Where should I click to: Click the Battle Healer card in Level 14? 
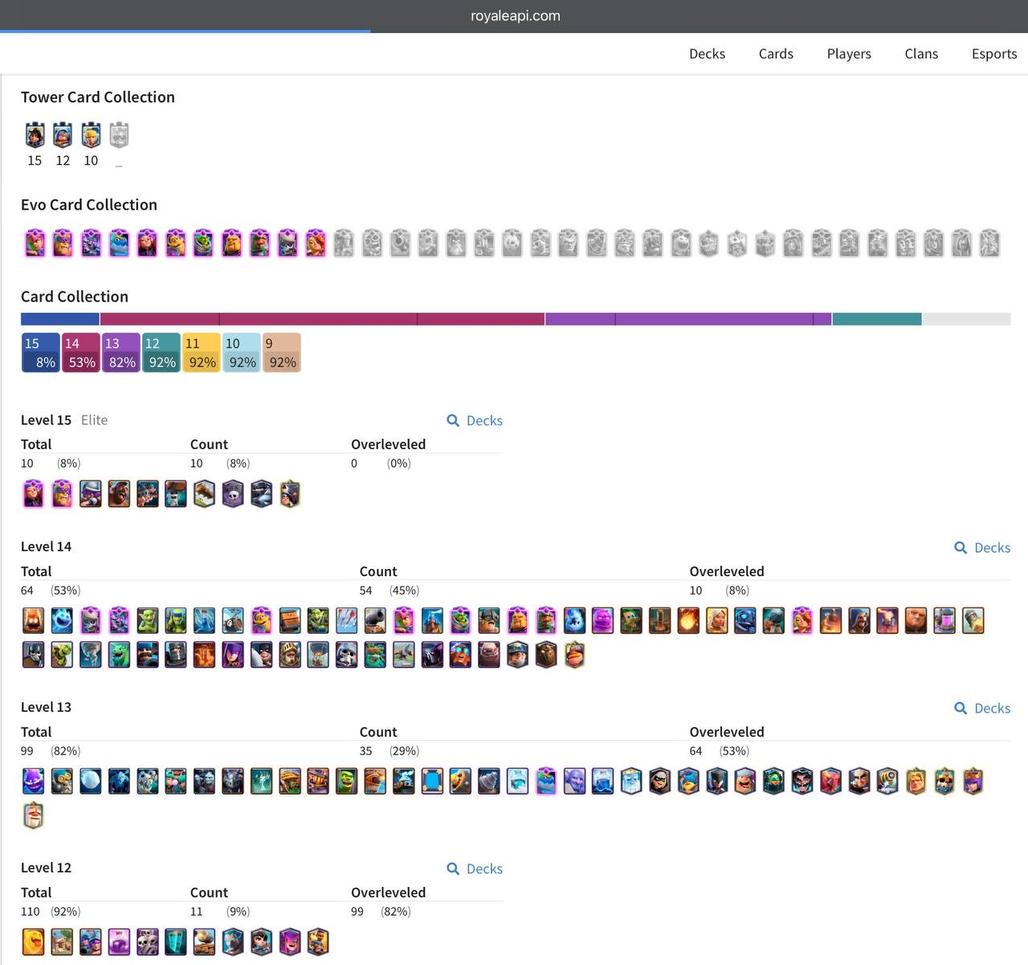click(x=717, y=620)
